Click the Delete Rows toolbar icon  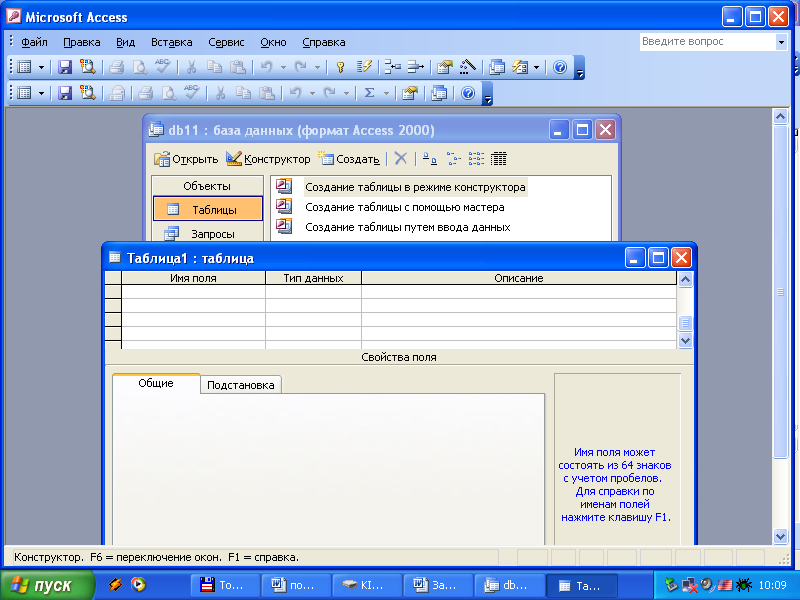click(416, 67)
